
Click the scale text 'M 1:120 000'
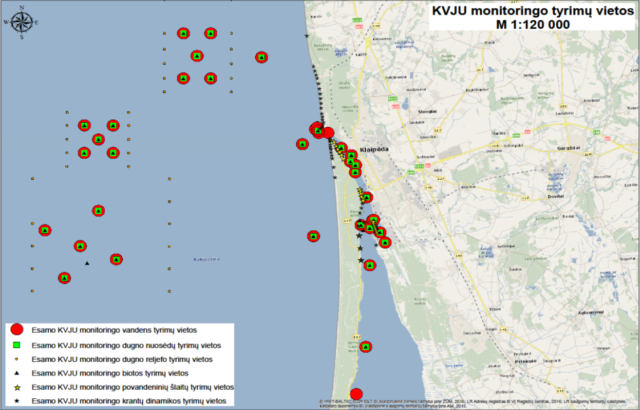[533, 24]
